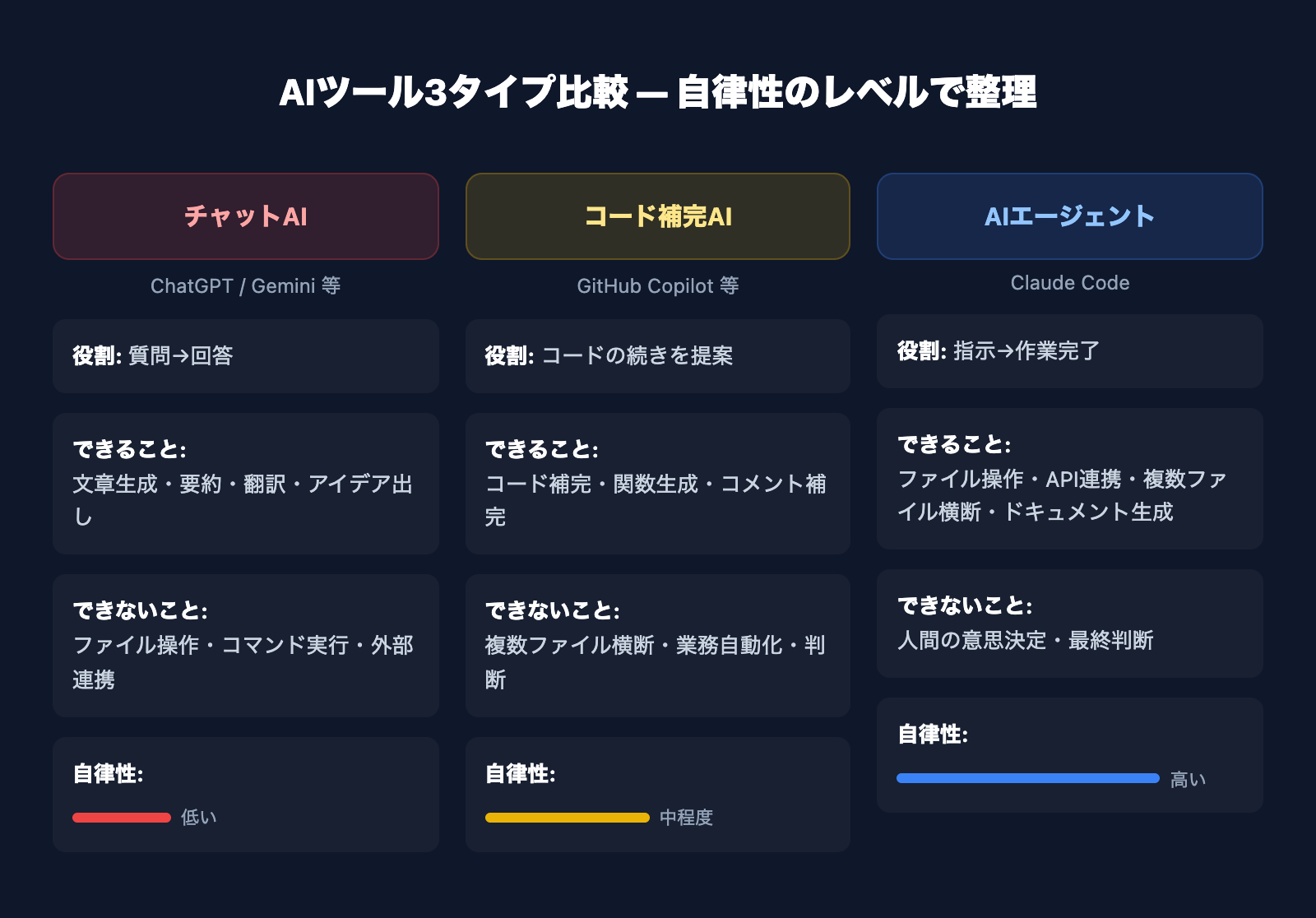The height and width of the screenshot is (918, 1316).
Task: Click the ファイル操作・API連携 capabilities card
Action: coord(1069,479)
